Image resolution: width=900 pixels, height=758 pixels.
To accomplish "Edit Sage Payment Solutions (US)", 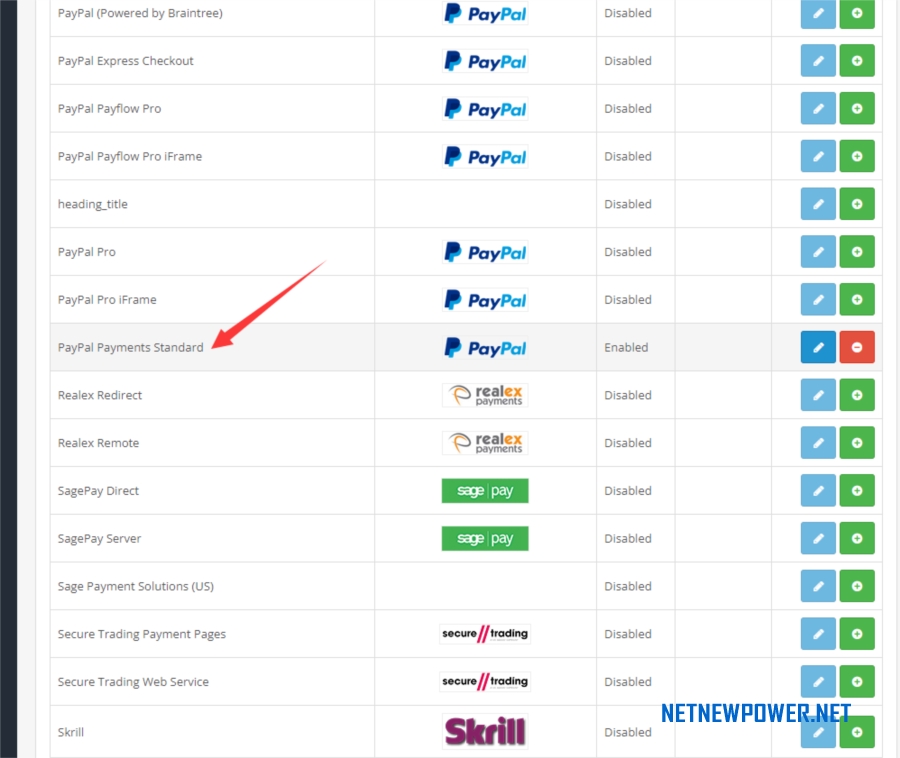I will click(x=818, y=586).
